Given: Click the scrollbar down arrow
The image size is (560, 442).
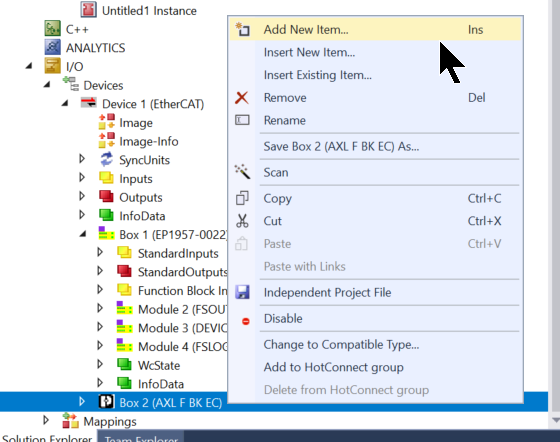Looking at the screenshot, I should coord(555,420).
